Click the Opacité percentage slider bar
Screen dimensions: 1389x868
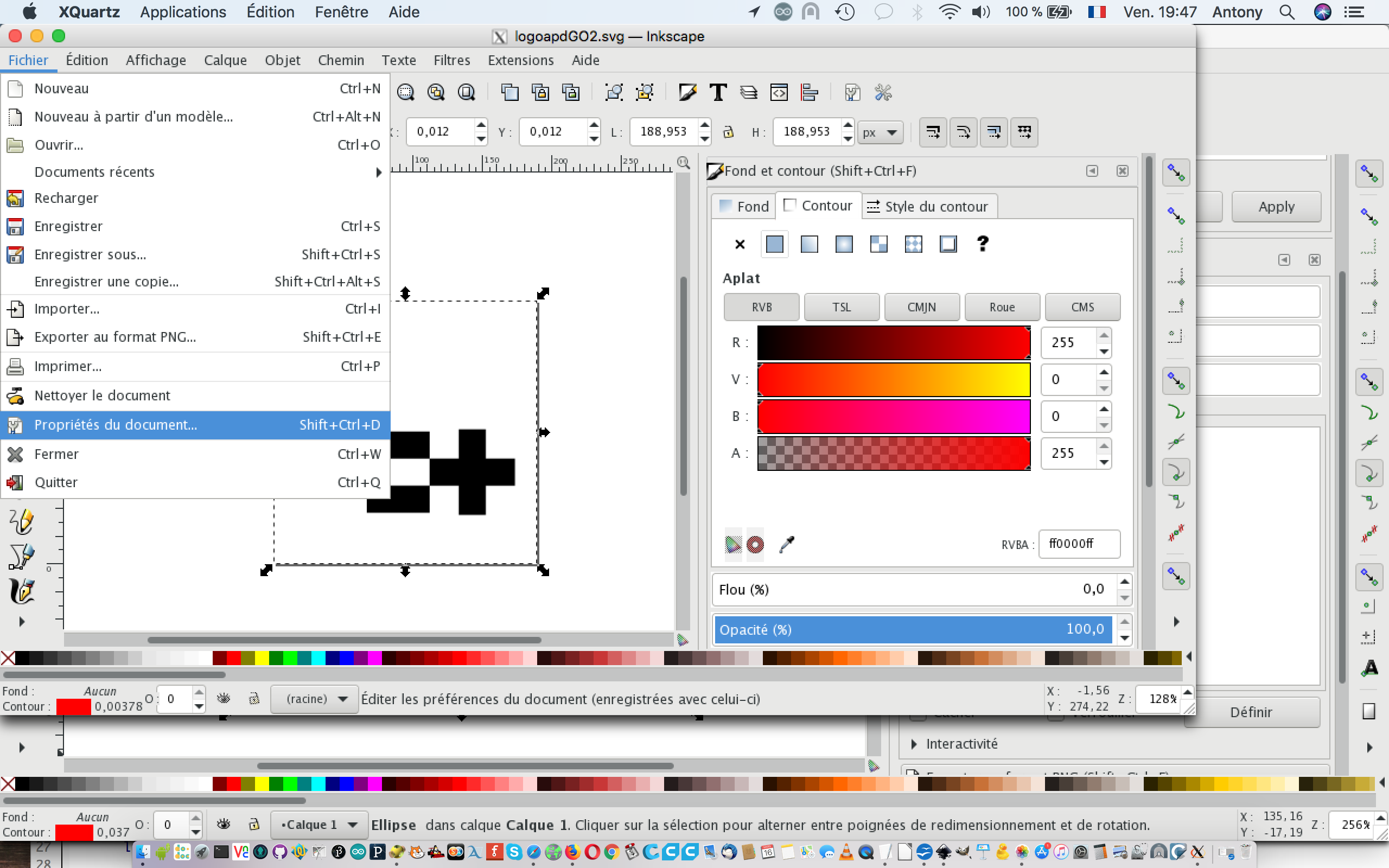click(x=913, y=629)
